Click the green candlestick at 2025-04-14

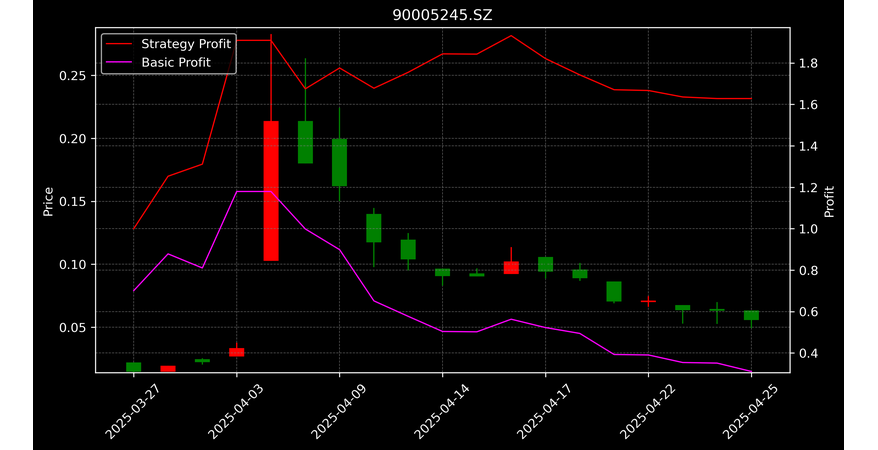pos(442,273)
